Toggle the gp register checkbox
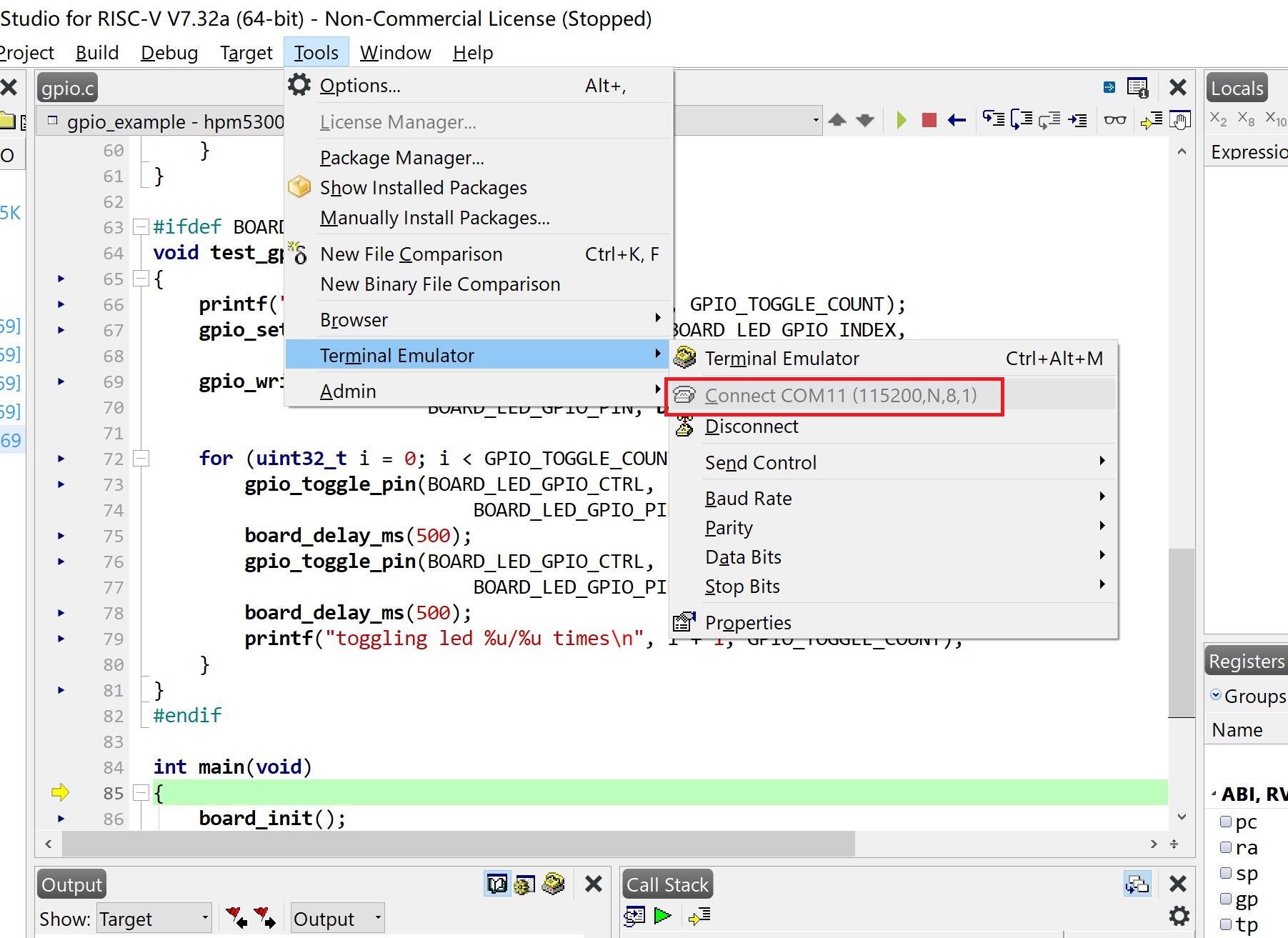1288x938 pixels. click(1226, 899)
